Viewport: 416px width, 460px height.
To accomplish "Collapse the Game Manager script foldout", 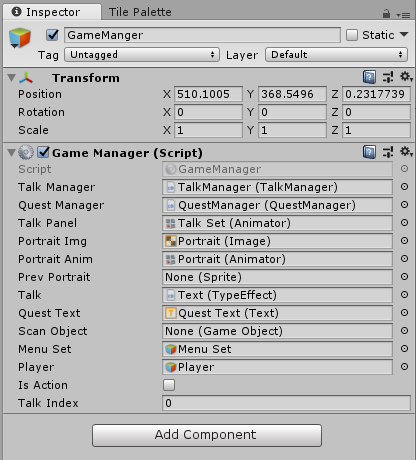I will (x=12, y=153).
